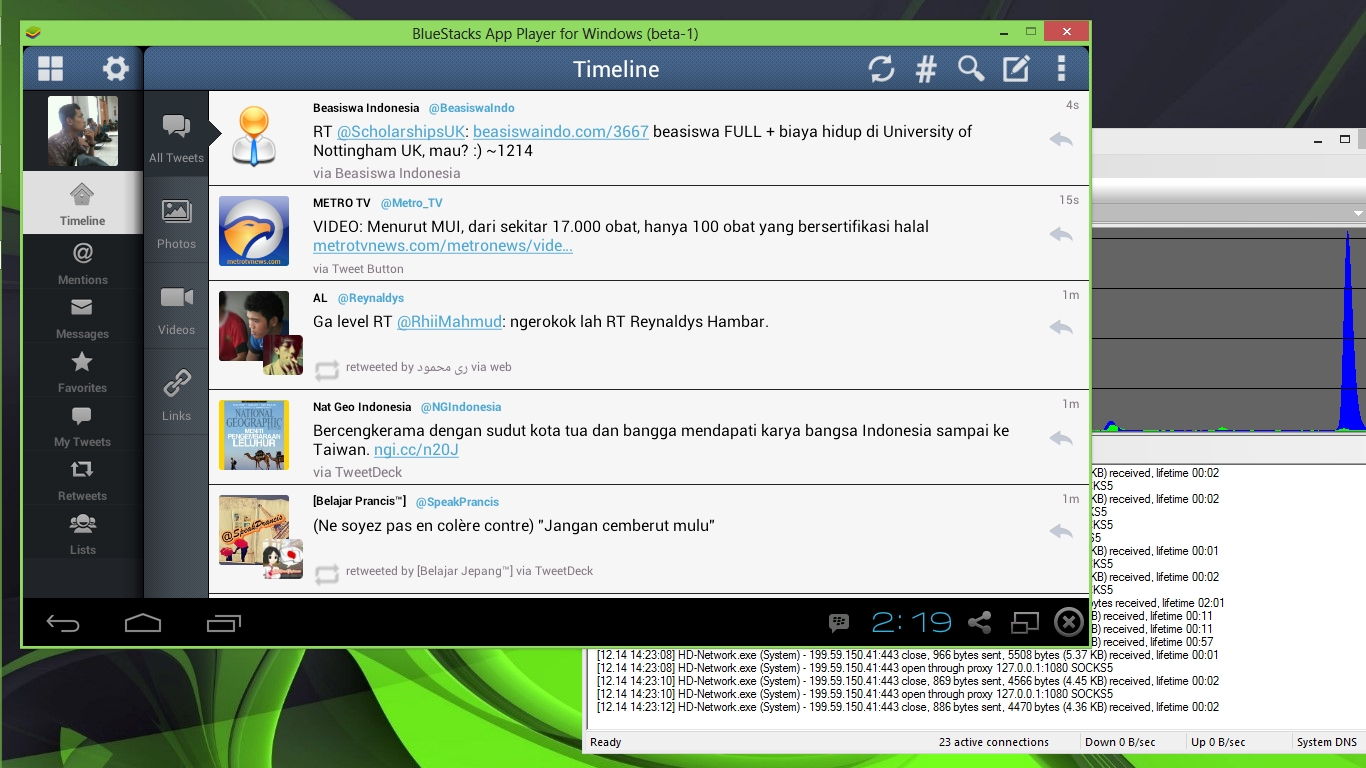Filter the timeline by Links
The height and width of the screenshot is (768, 1366).
[176, 394]
